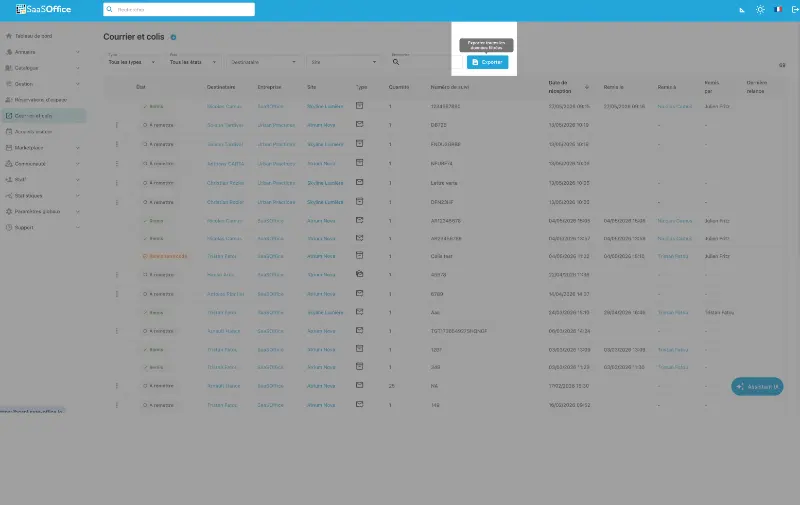Click the Support icon in the sidebar
The image size is (800, 505).
coord(9,228)
